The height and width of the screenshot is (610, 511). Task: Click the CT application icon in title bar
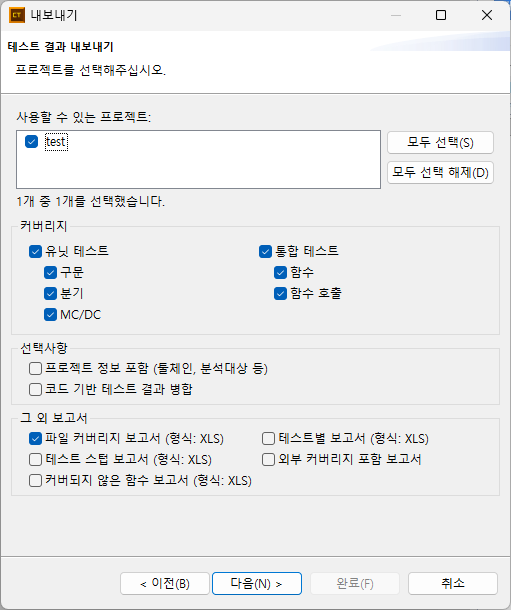pyautogui.click(x=17, y=16)
